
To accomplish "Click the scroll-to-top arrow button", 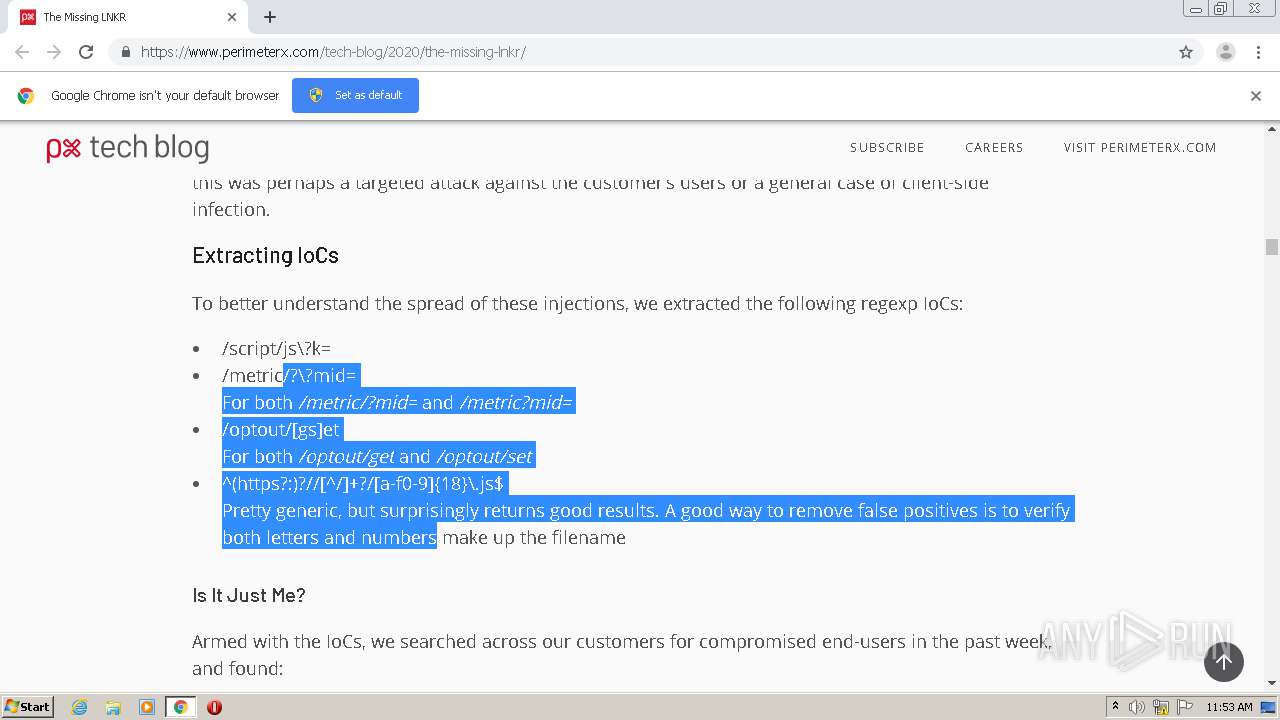I will [1224, 662].
